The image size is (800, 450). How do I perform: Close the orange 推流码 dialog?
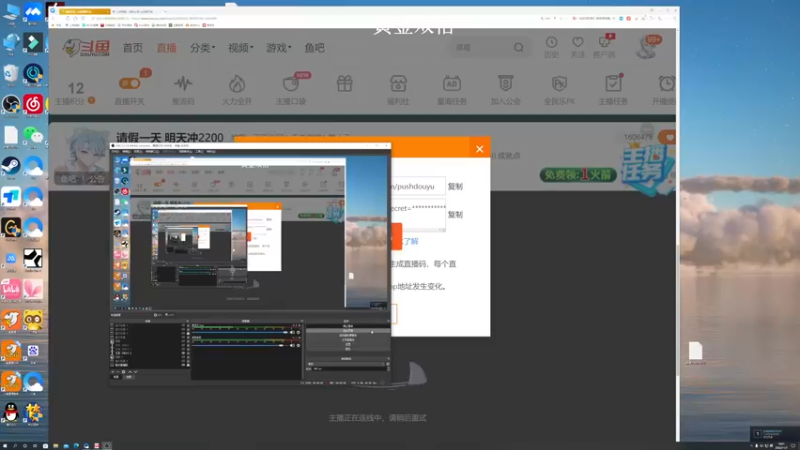pos(480,149)
